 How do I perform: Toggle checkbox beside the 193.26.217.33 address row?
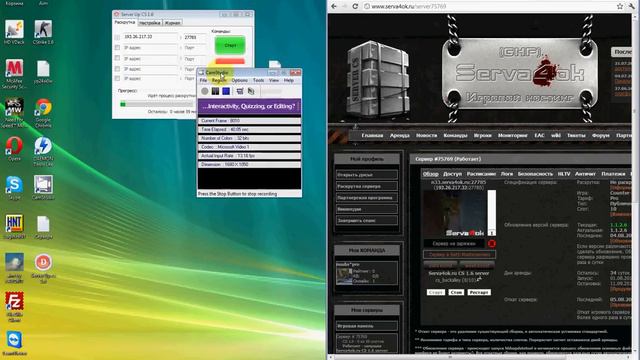117,37
